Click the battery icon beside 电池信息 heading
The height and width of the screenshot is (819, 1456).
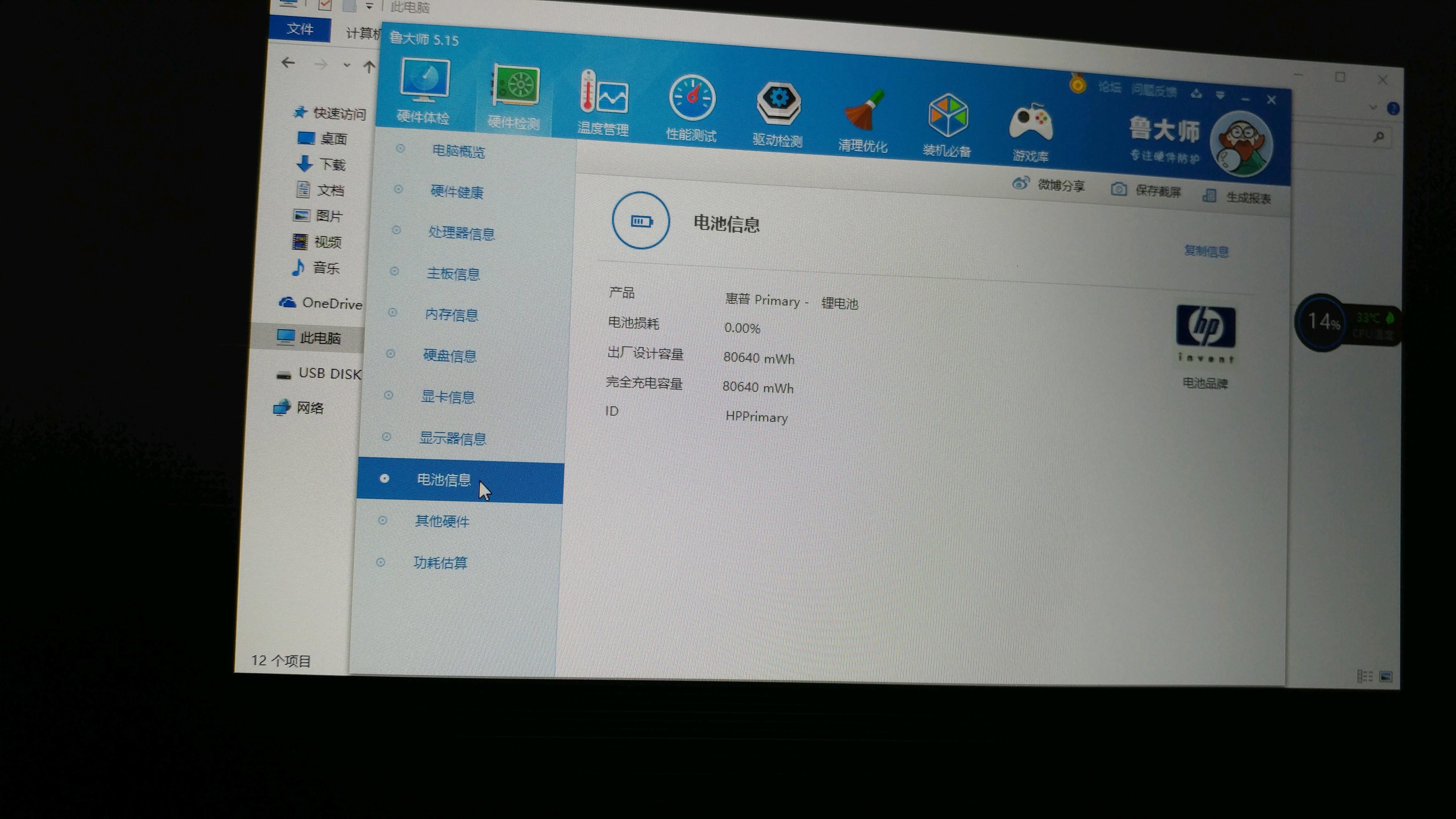point(640,220)
